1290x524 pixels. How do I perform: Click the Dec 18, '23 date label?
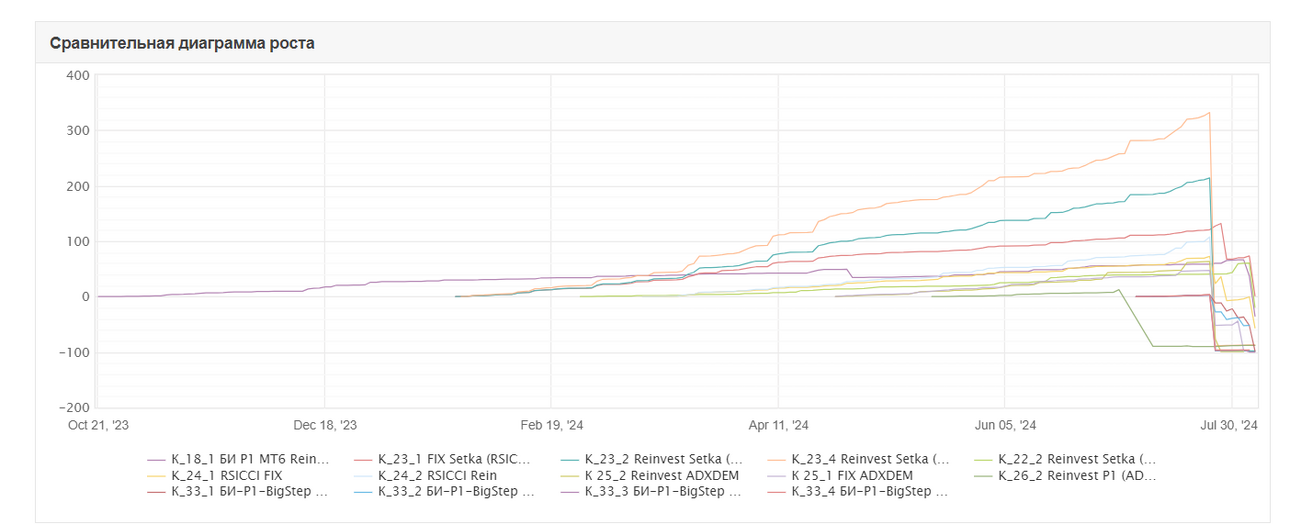click(324, 424)
